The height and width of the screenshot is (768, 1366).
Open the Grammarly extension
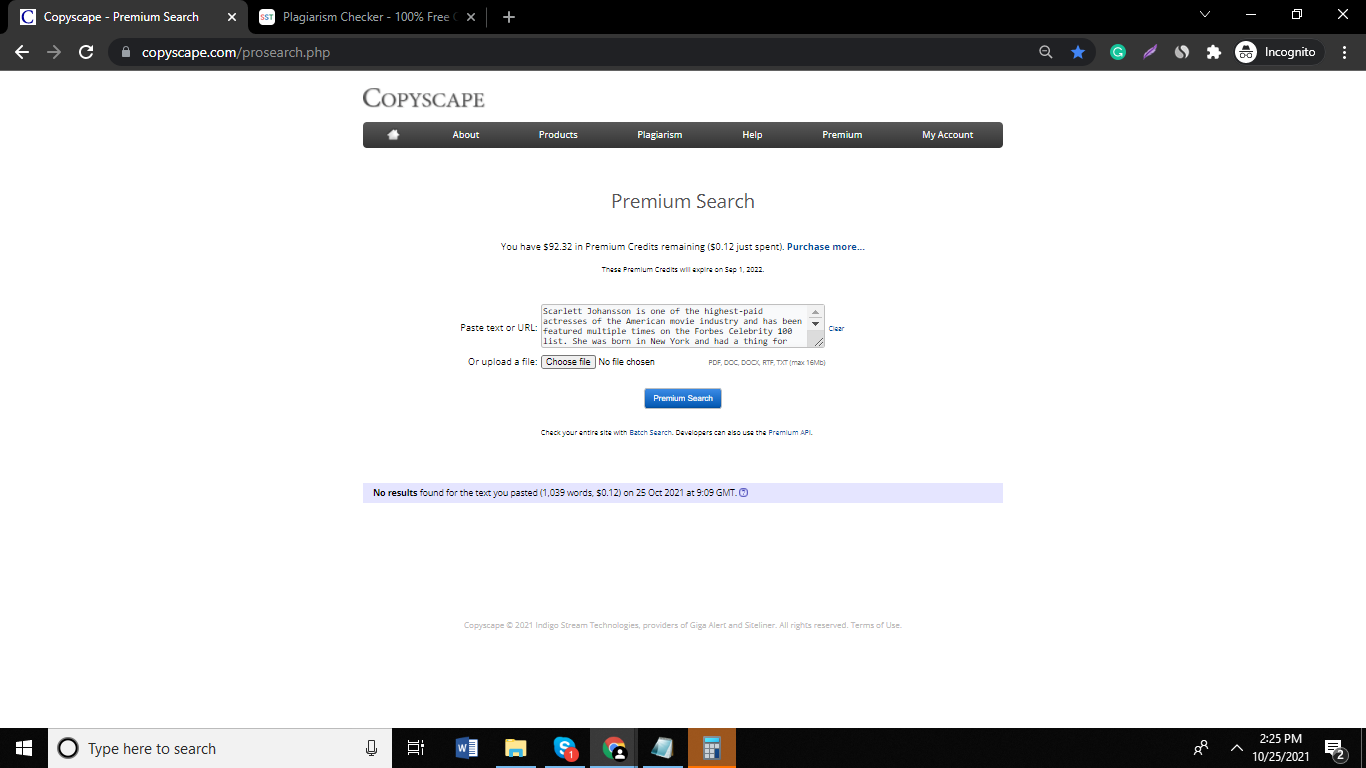(1118, 52)
